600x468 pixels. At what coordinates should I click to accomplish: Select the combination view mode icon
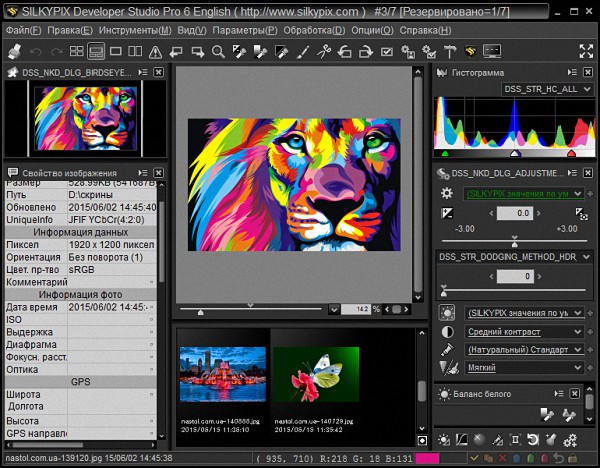[x=96, y=51]
